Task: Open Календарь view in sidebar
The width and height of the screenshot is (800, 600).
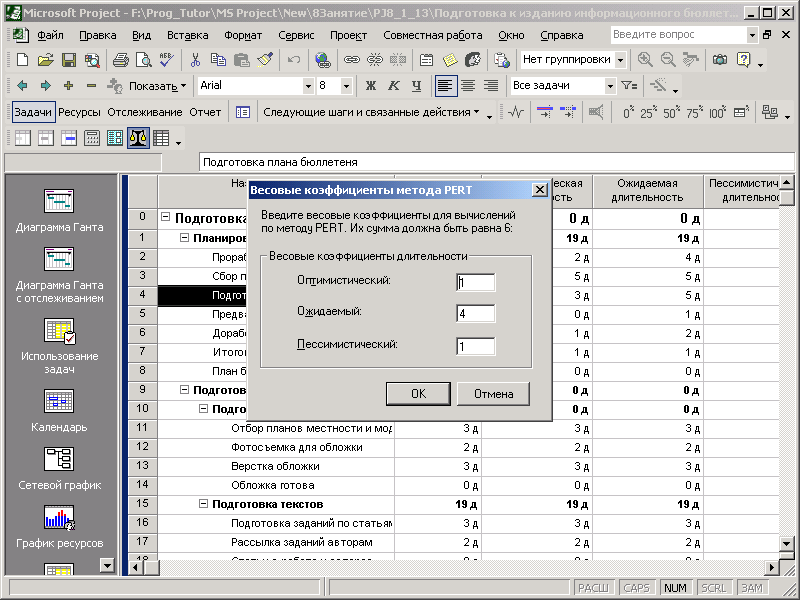Action: tap(59, 410)
